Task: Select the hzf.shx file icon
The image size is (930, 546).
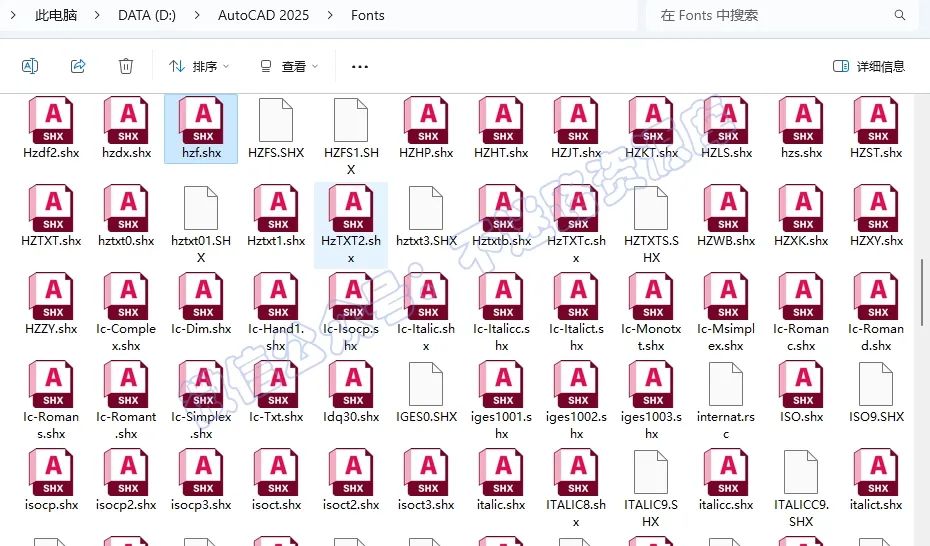Action: pos(202,121)
